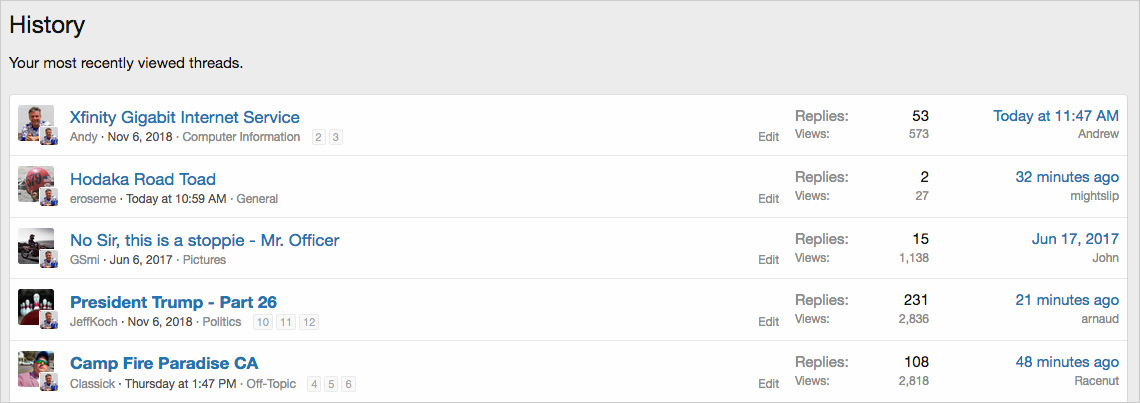Open the Camp Fire Paradise CA thread
This screenshot has width=1140, height=403.
tap(164, 364)
